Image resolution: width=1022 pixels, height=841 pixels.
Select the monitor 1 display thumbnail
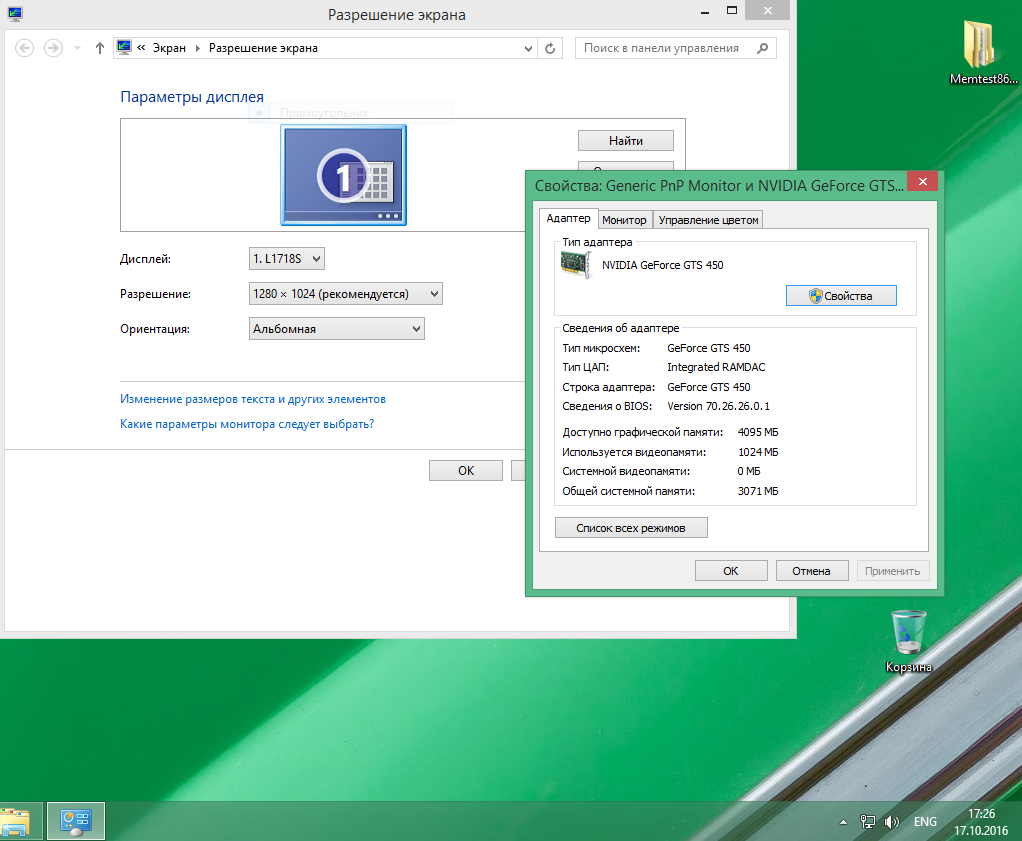344,175
